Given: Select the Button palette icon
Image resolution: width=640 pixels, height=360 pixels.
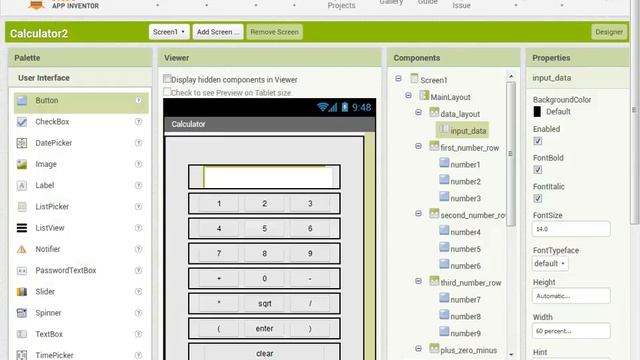Looking at the screenshot, I should (22, 100).
